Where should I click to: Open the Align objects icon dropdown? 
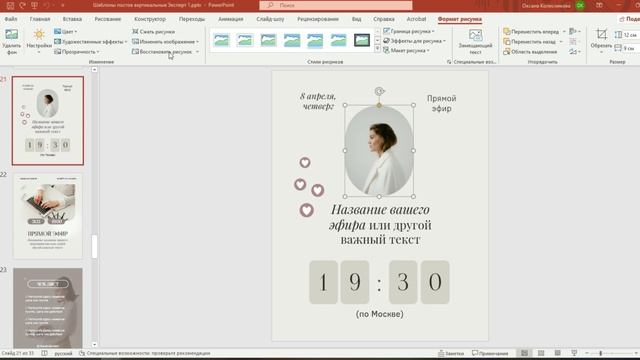pos(575,31)
